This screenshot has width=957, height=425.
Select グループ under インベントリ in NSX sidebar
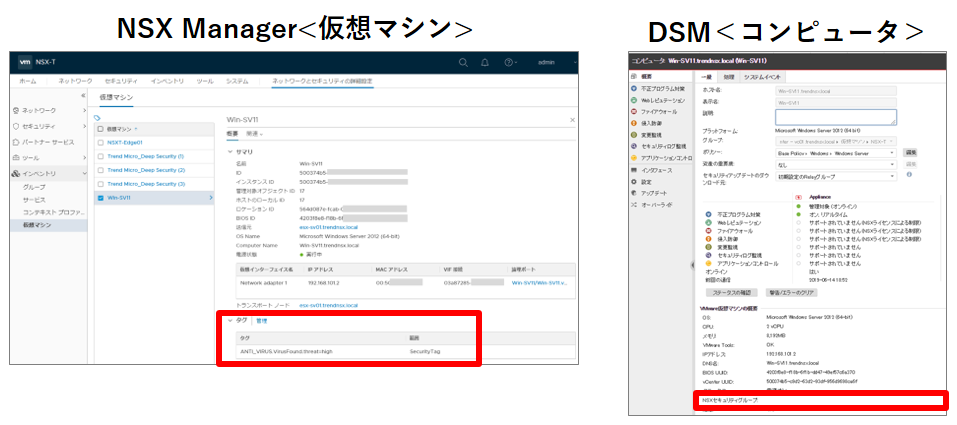coord(34,186)
